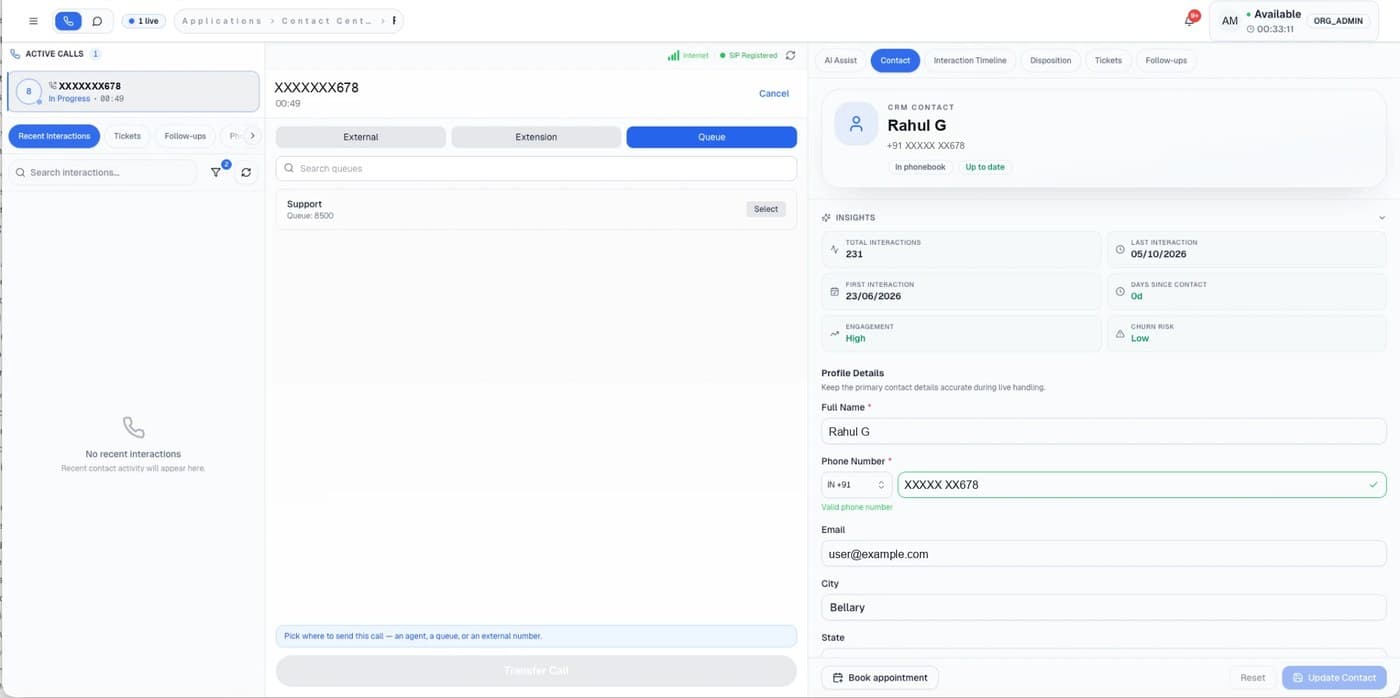Select Queue transfer type
The image size is (1400, 698).
[711, 137]
